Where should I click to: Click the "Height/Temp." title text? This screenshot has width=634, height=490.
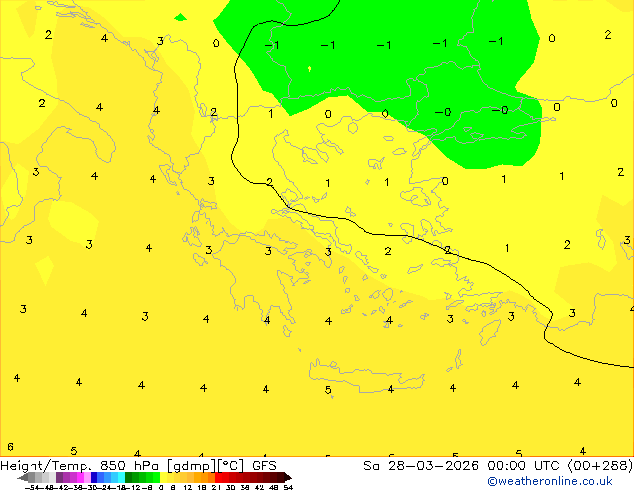pyautogui.click(x=46, y=466)
